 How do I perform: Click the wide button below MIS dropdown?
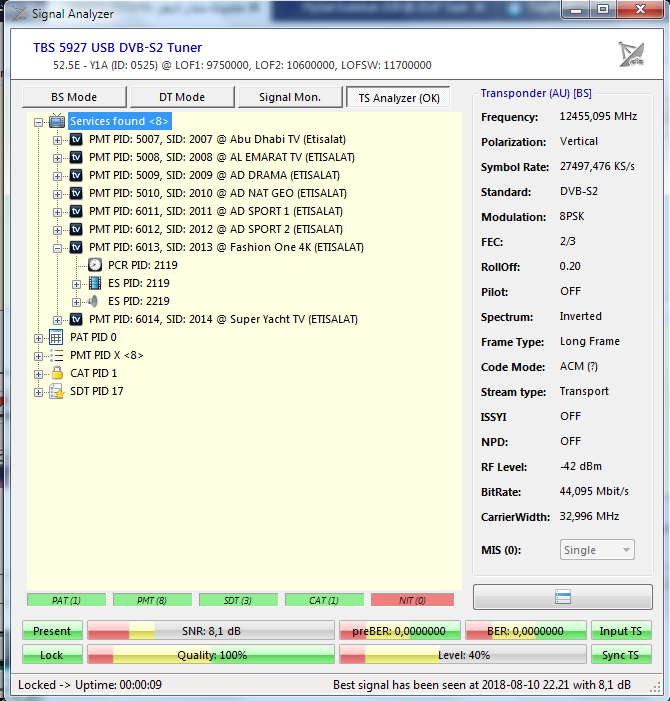click(562, 597)
